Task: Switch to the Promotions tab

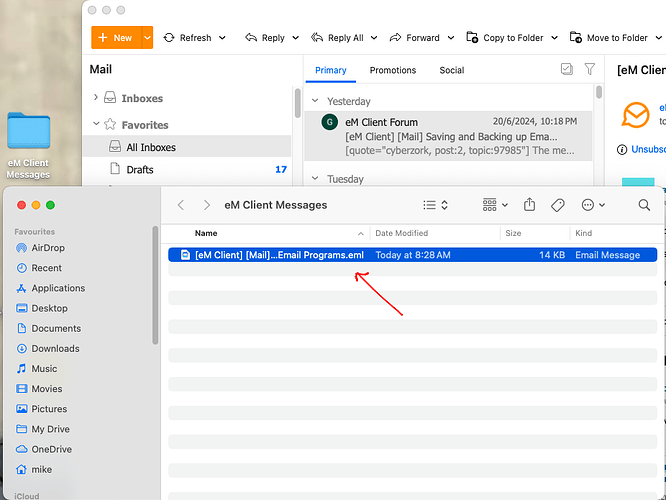Action: pyautogui.click(x=393, y=70)
